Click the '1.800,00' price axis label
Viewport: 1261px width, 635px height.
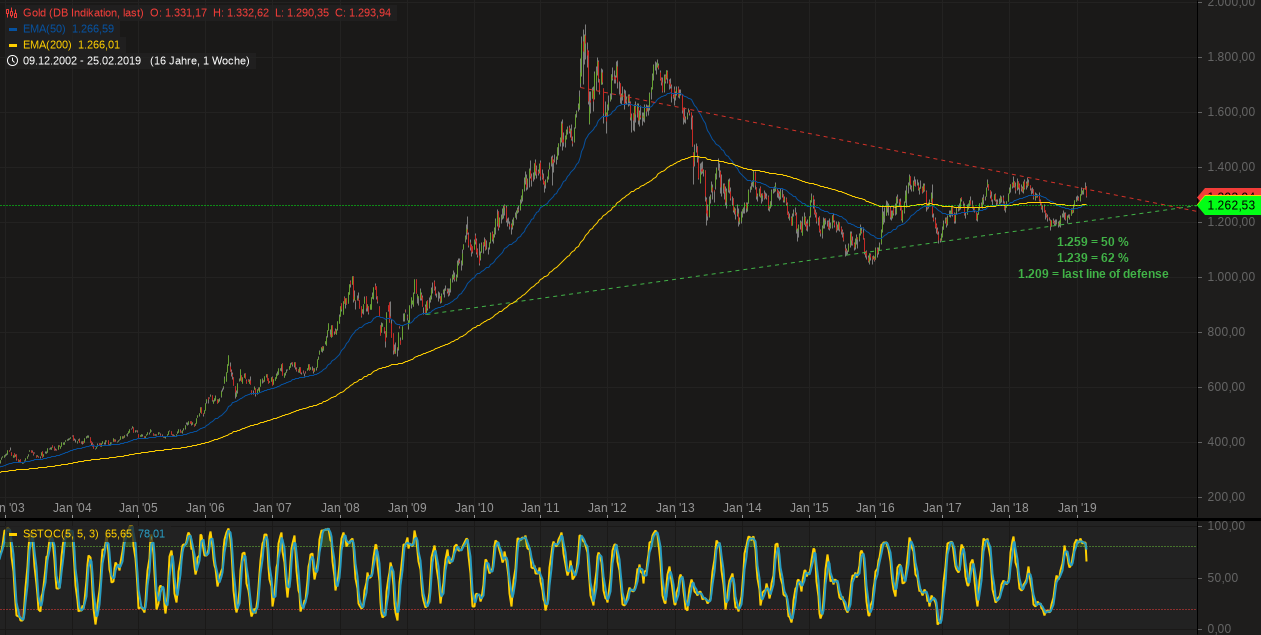(x=1231, y=57)
